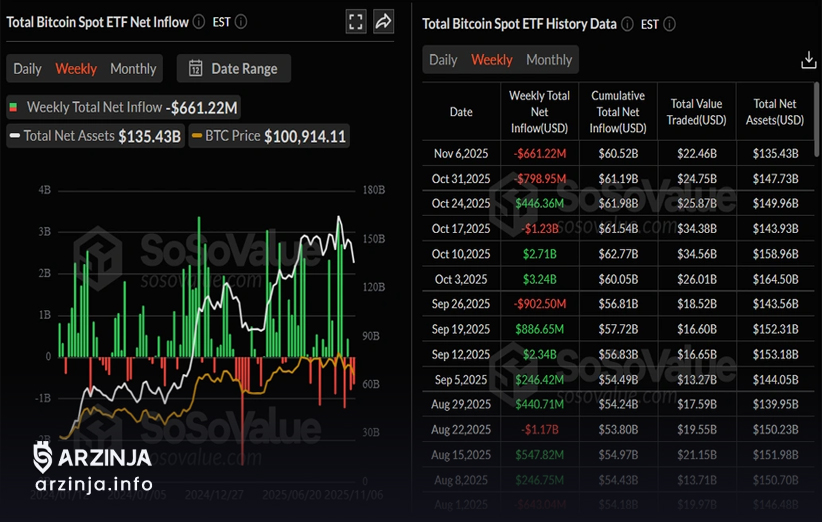The width and height of the screenshot is (822, 522).
Task: Click info icon next to chart EST label
Action: [240, 21]
